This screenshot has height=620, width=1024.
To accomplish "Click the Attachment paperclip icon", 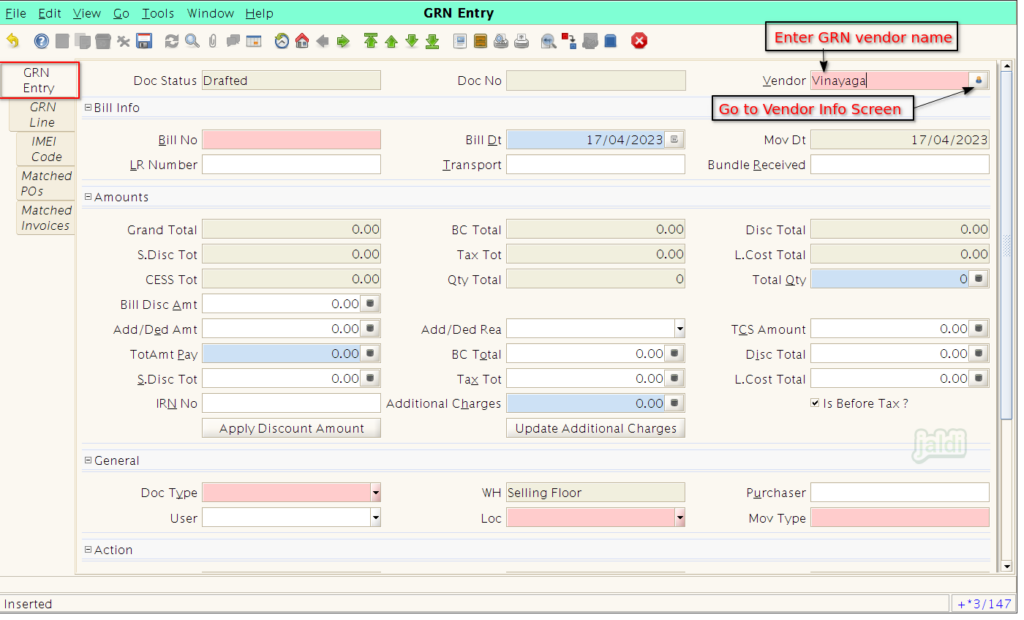I will pos(213,41).
